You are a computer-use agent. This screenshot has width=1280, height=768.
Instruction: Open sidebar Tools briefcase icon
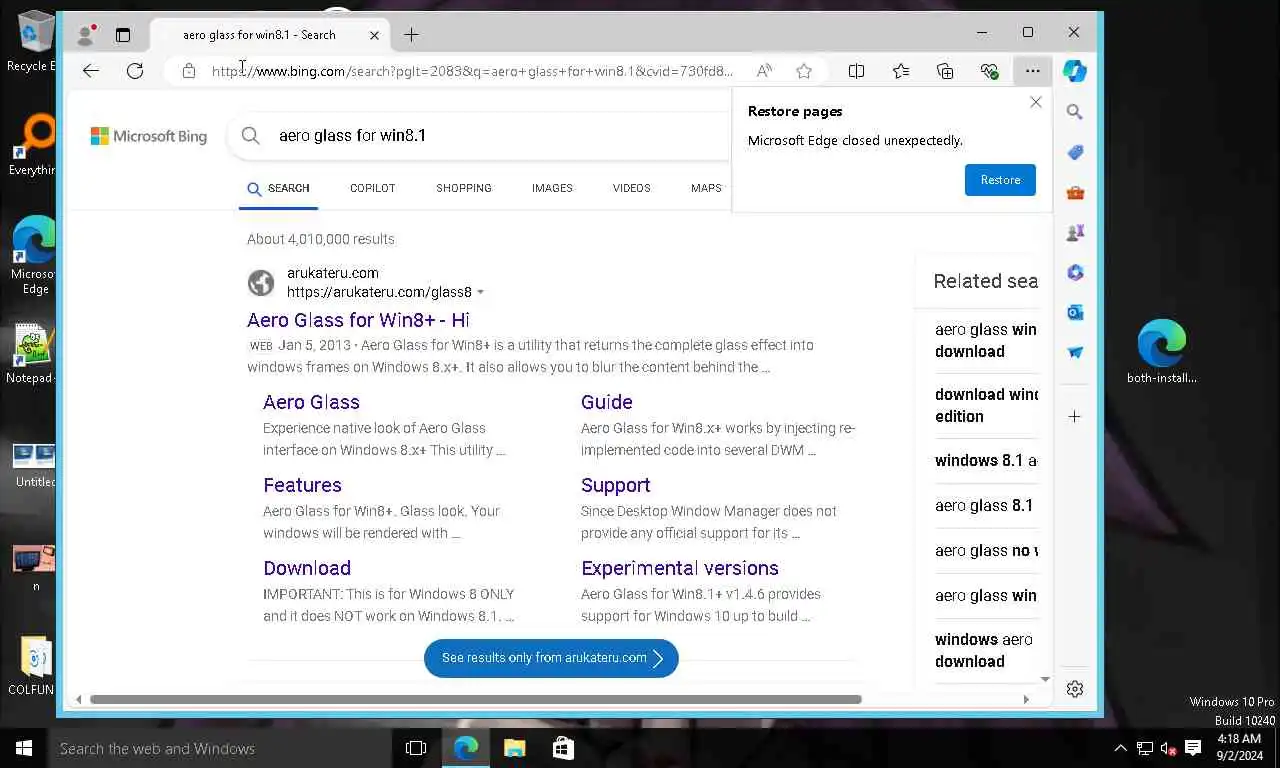point(1075,192)
